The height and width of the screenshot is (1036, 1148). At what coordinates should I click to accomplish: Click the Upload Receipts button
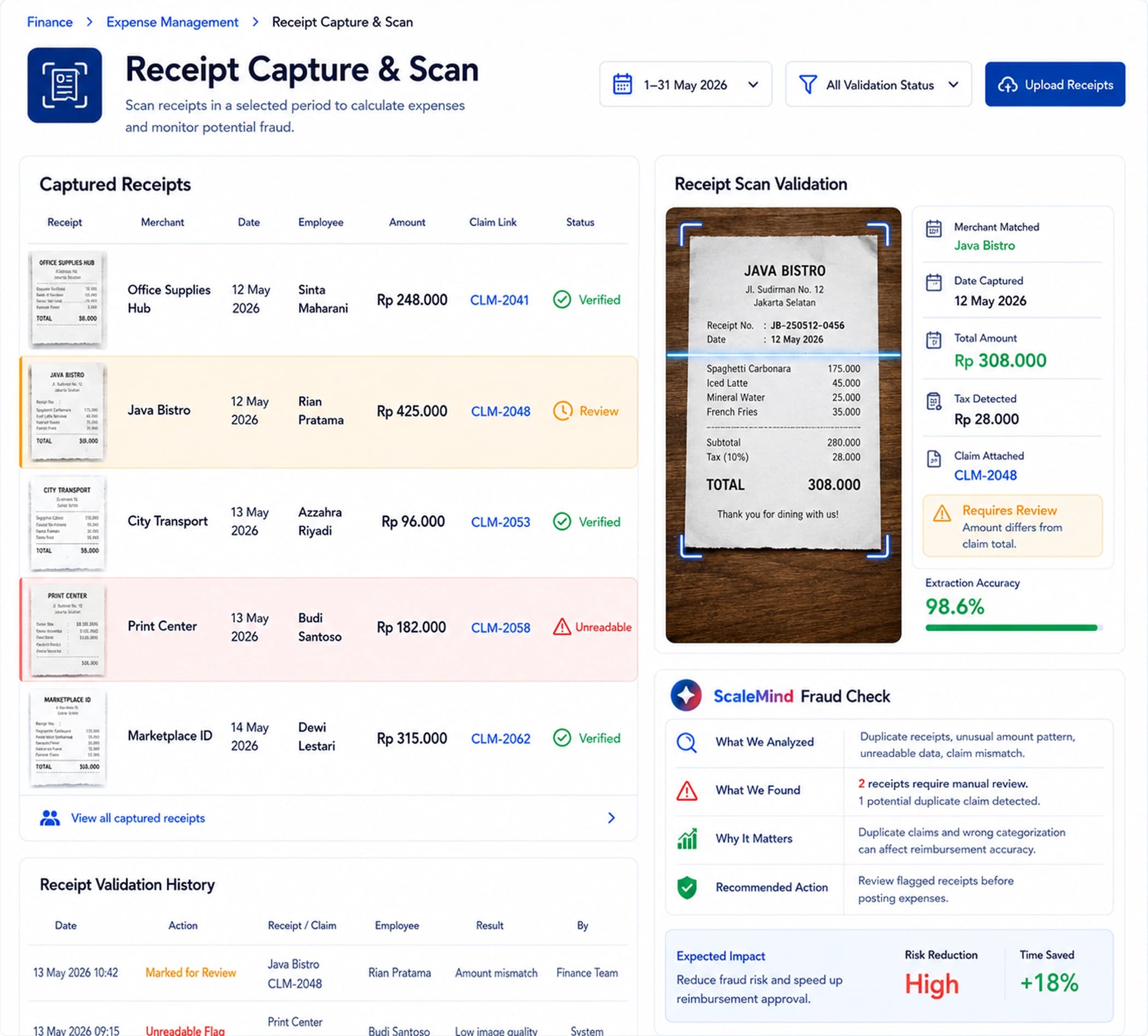(1055, 84)
